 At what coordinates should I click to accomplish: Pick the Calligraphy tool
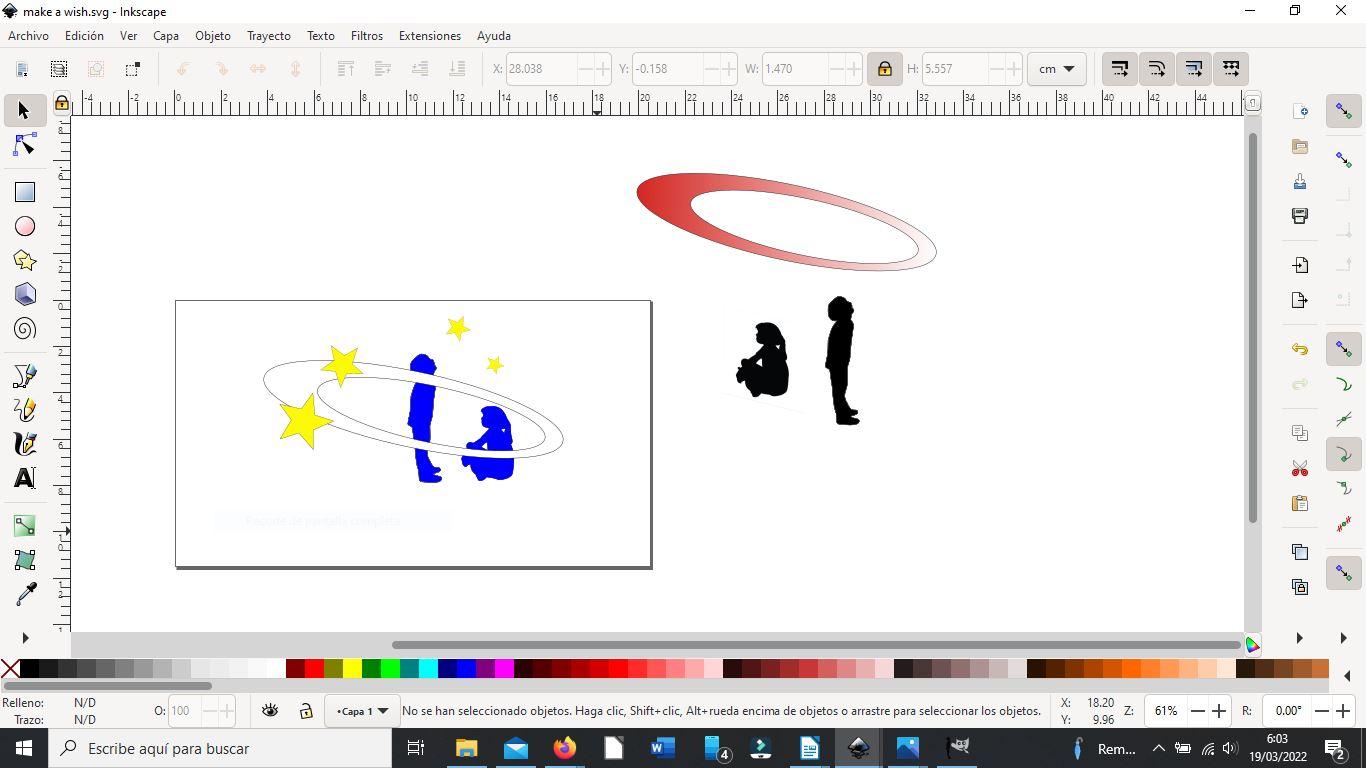point(24,443)
